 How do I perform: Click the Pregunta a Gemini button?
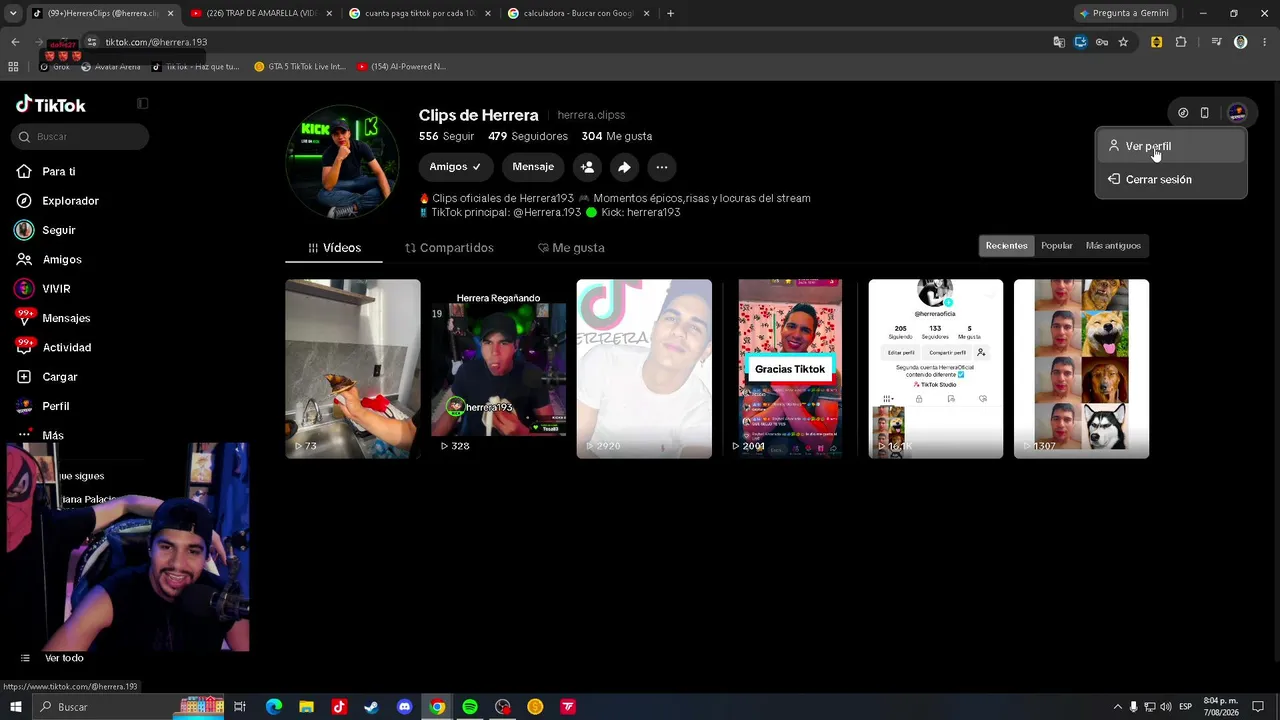point(1124,13)
